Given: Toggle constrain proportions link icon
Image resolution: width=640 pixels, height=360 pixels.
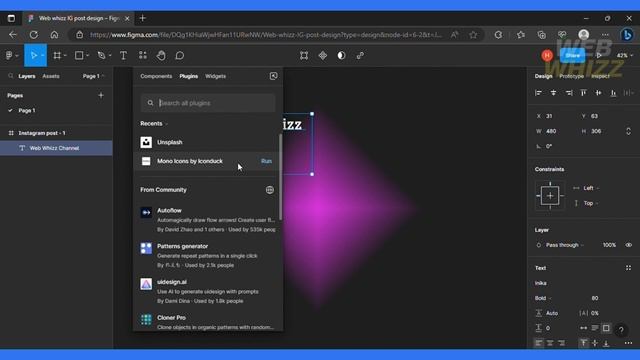Looking at the screenshot, I should (629, 131).
